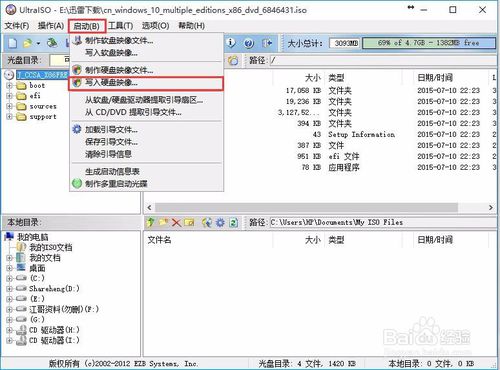Click the upper 路径 field showing /

point(383,60)
